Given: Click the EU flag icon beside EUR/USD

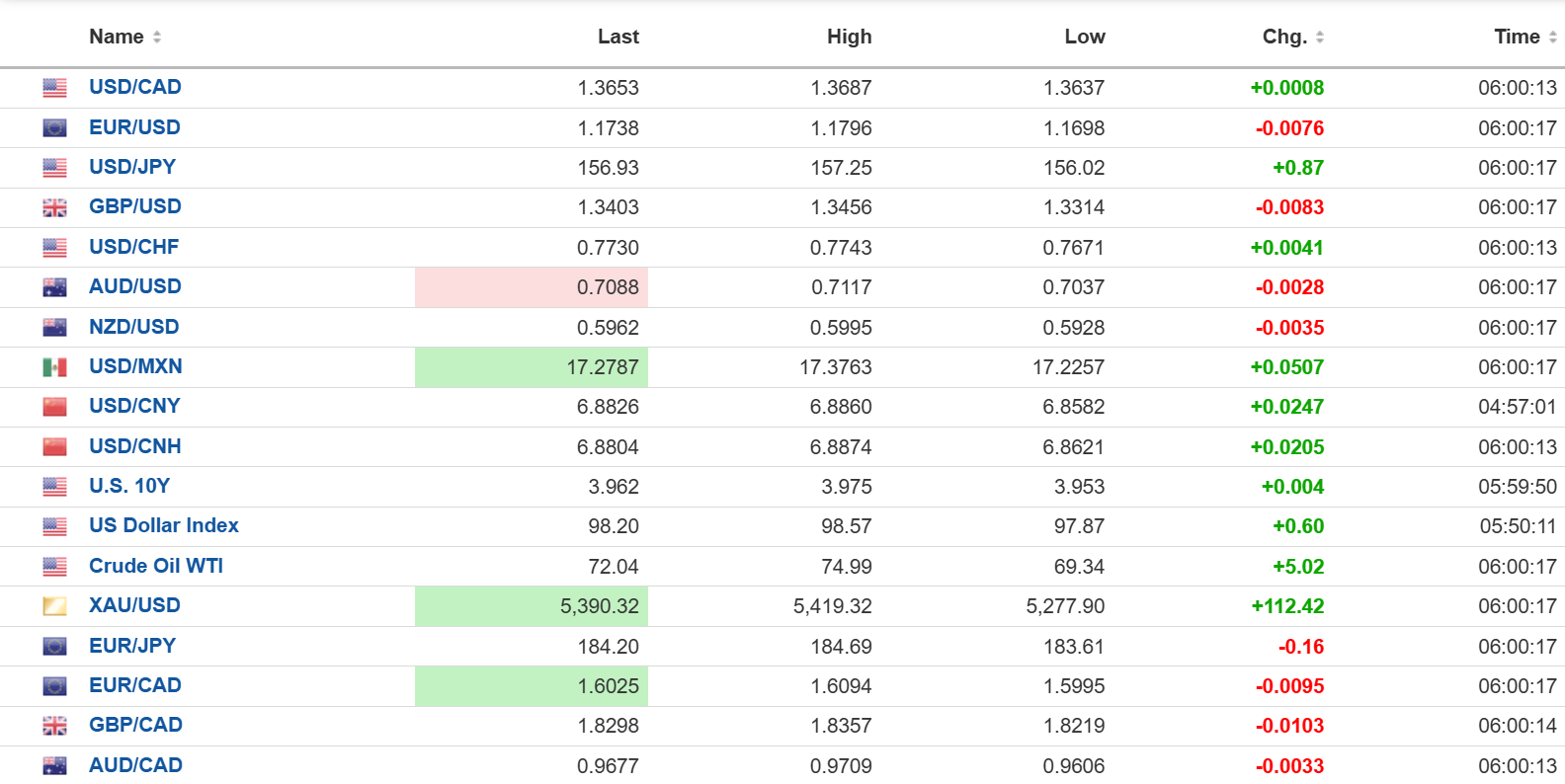Looking at the screenshot, I should [54, 128].
